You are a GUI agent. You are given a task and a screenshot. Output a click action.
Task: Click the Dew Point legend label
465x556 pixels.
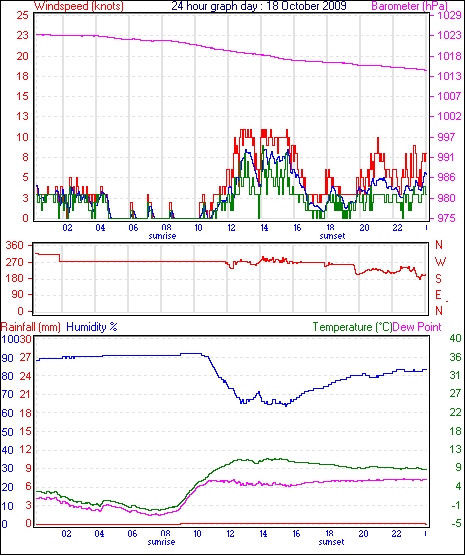tap(417, 327)
